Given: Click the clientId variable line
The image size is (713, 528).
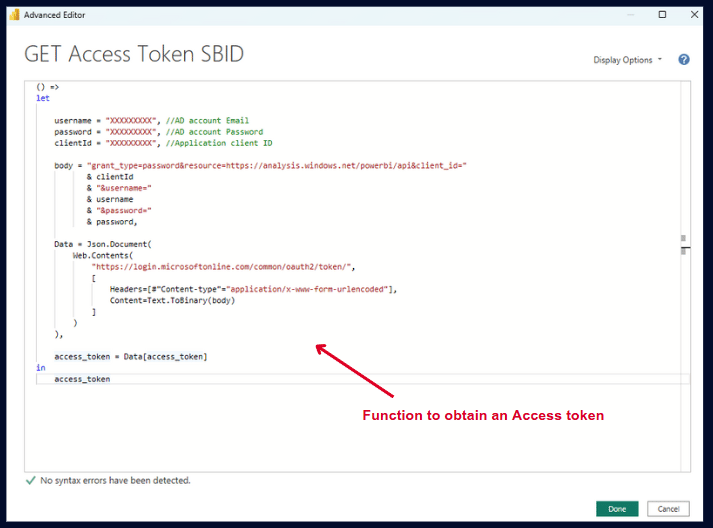Looking at the screenshot, I should click(x=163, y=143).
